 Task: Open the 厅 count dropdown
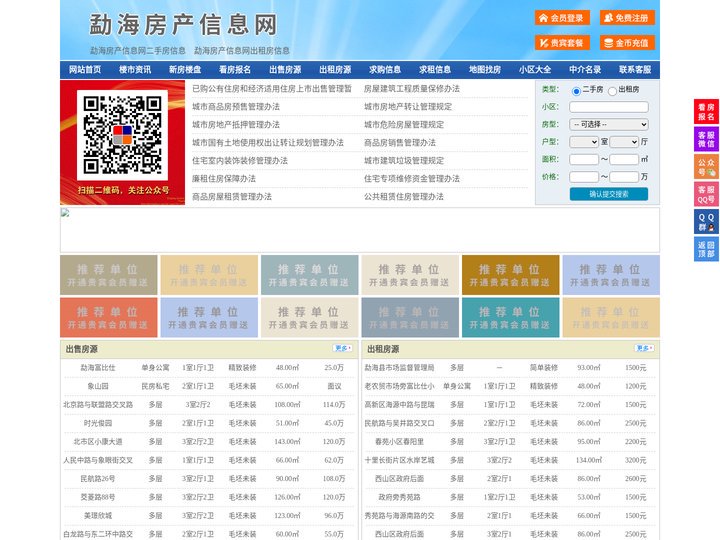click(624, 142)
